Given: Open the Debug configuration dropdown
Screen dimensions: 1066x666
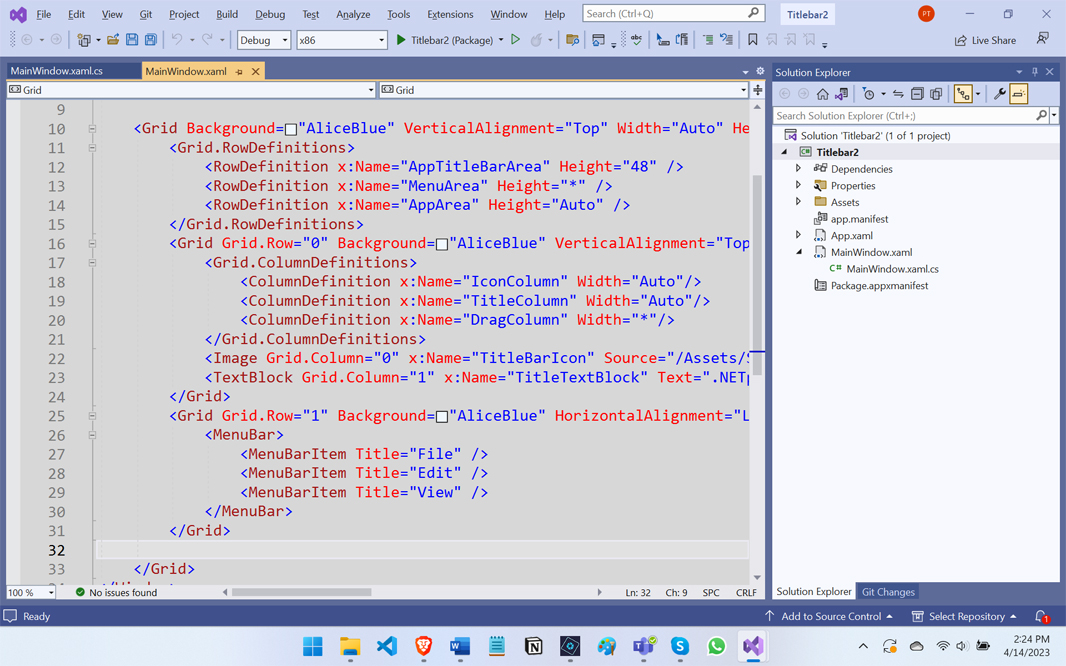Looking at the screenshot, I should pyautogui.click(x=264, y=40).
